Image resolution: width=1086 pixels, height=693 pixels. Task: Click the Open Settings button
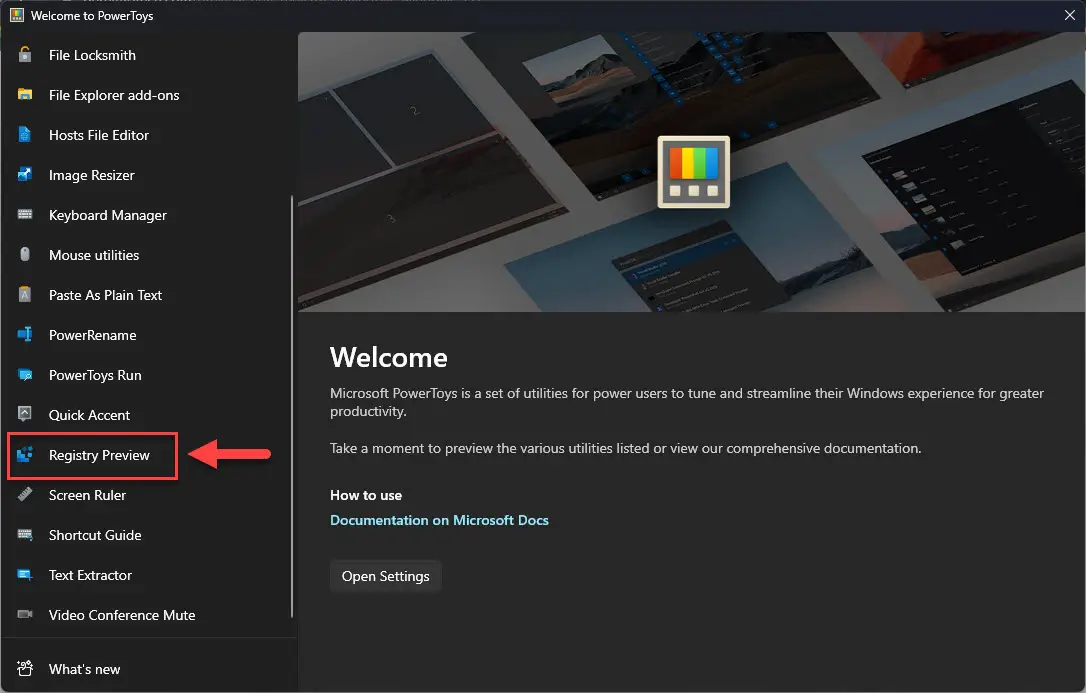pyautogui.click(x=386, y=576)
